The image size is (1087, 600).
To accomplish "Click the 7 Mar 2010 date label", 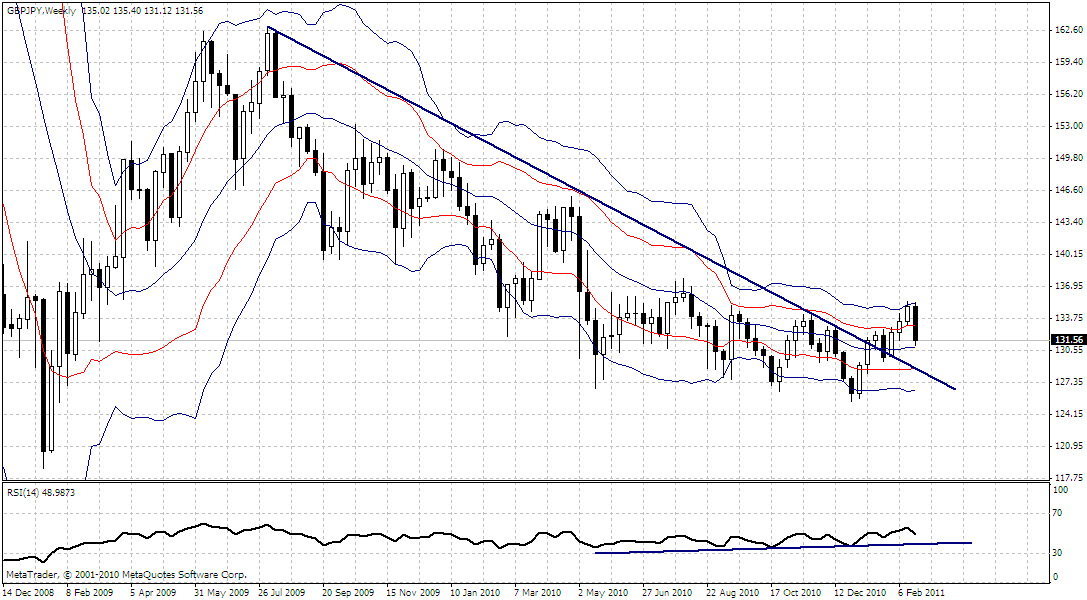I will (x=539, y=592).
